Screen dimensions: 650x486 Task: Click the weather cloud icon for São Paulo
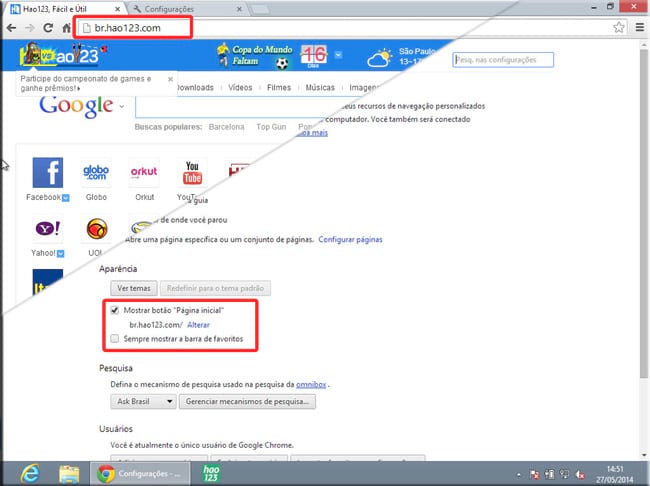click(x=380, y=57)
